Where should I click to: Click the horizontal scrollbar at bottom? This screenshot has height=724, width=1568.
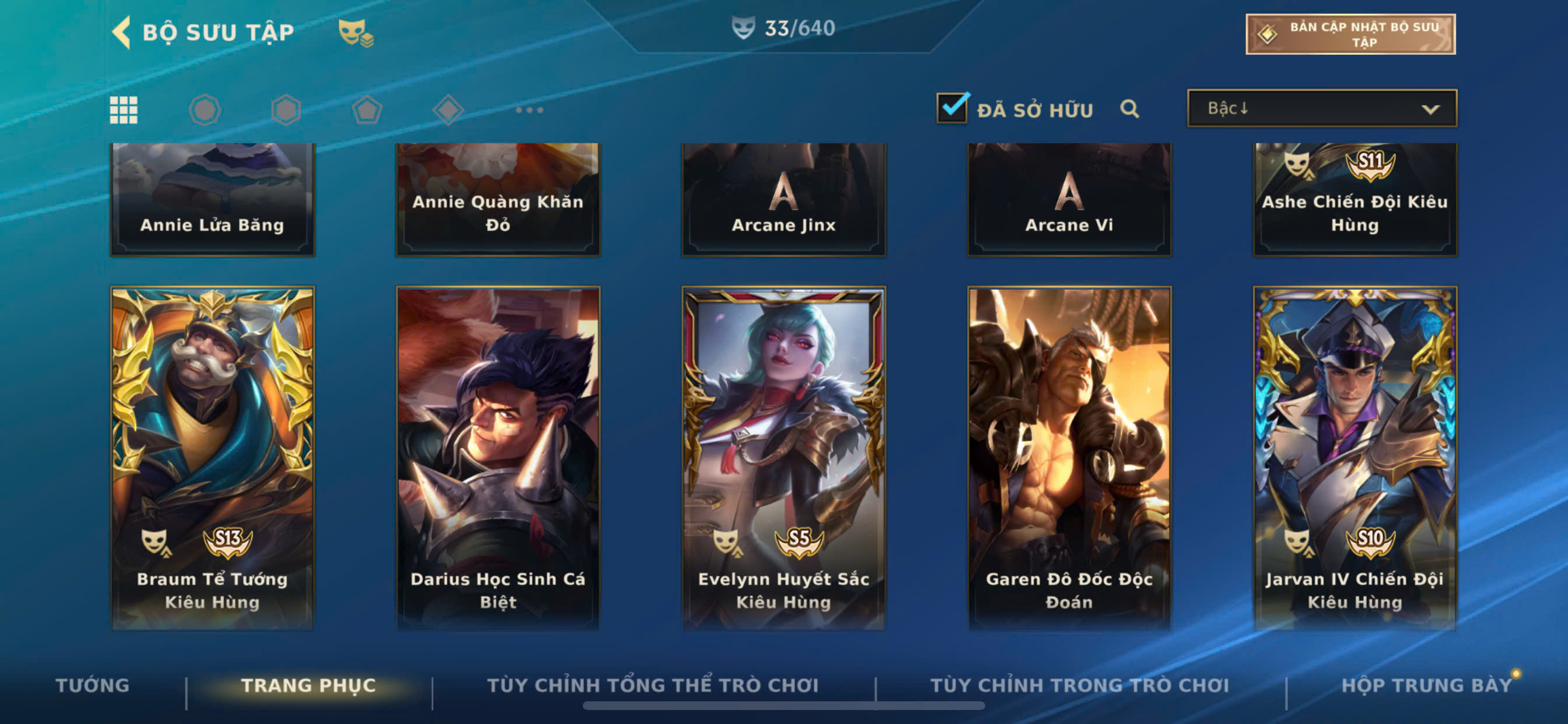tap(783, 706)
